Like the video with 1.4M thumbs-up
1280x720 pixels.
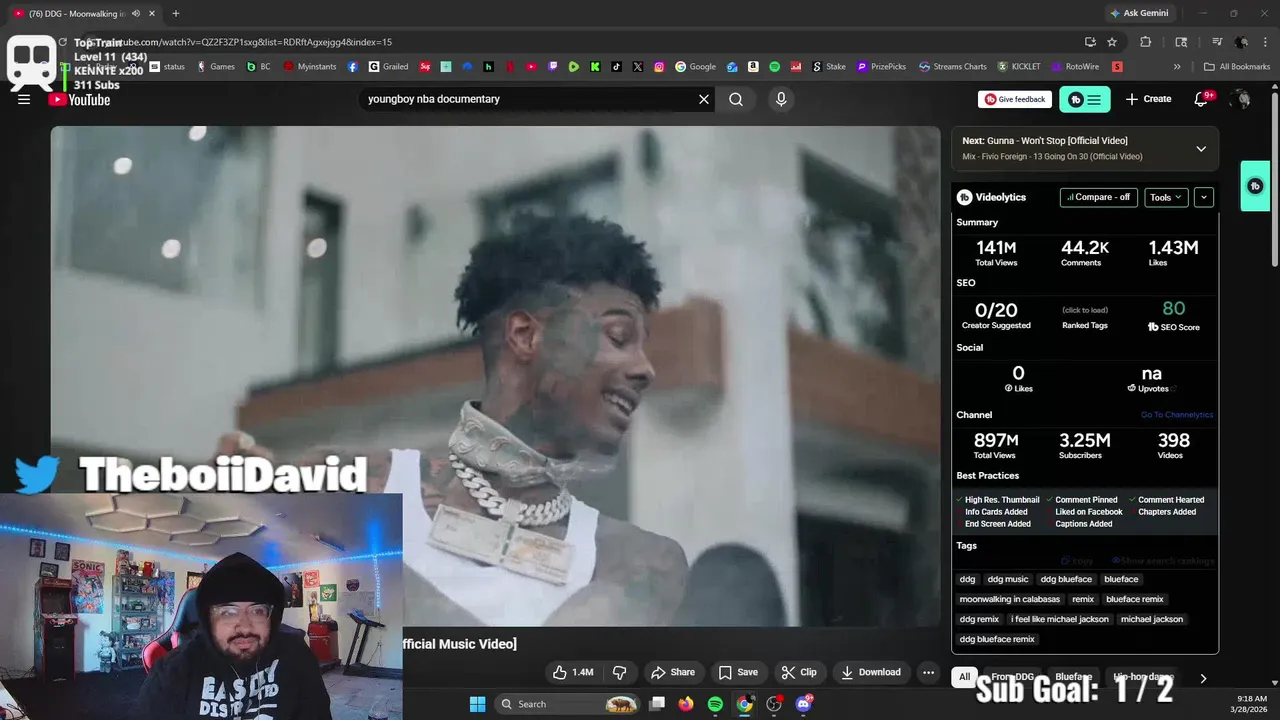pos(573,672)
